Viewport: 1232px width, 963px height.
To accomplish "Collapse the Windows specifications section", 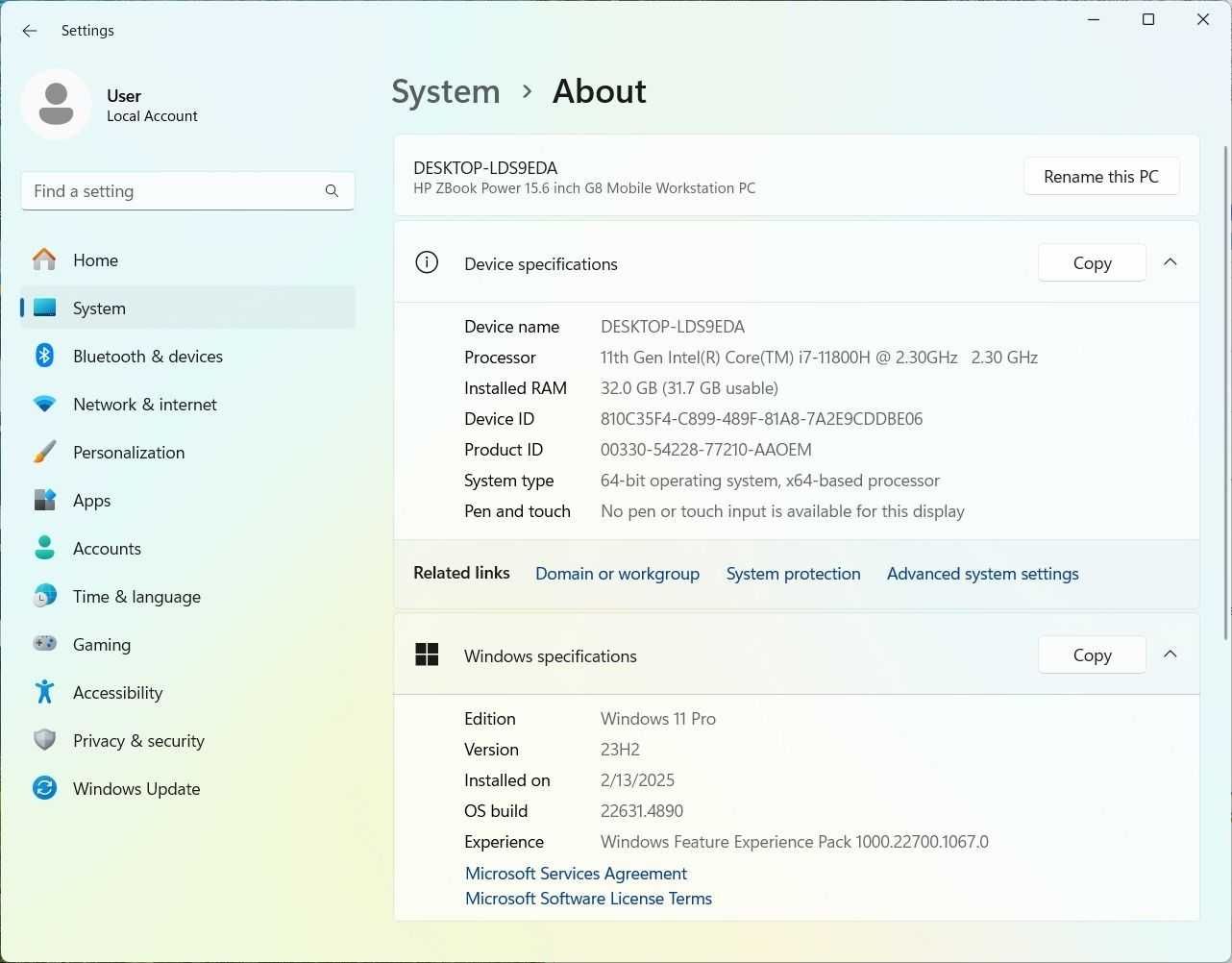I will [1170, 654].
